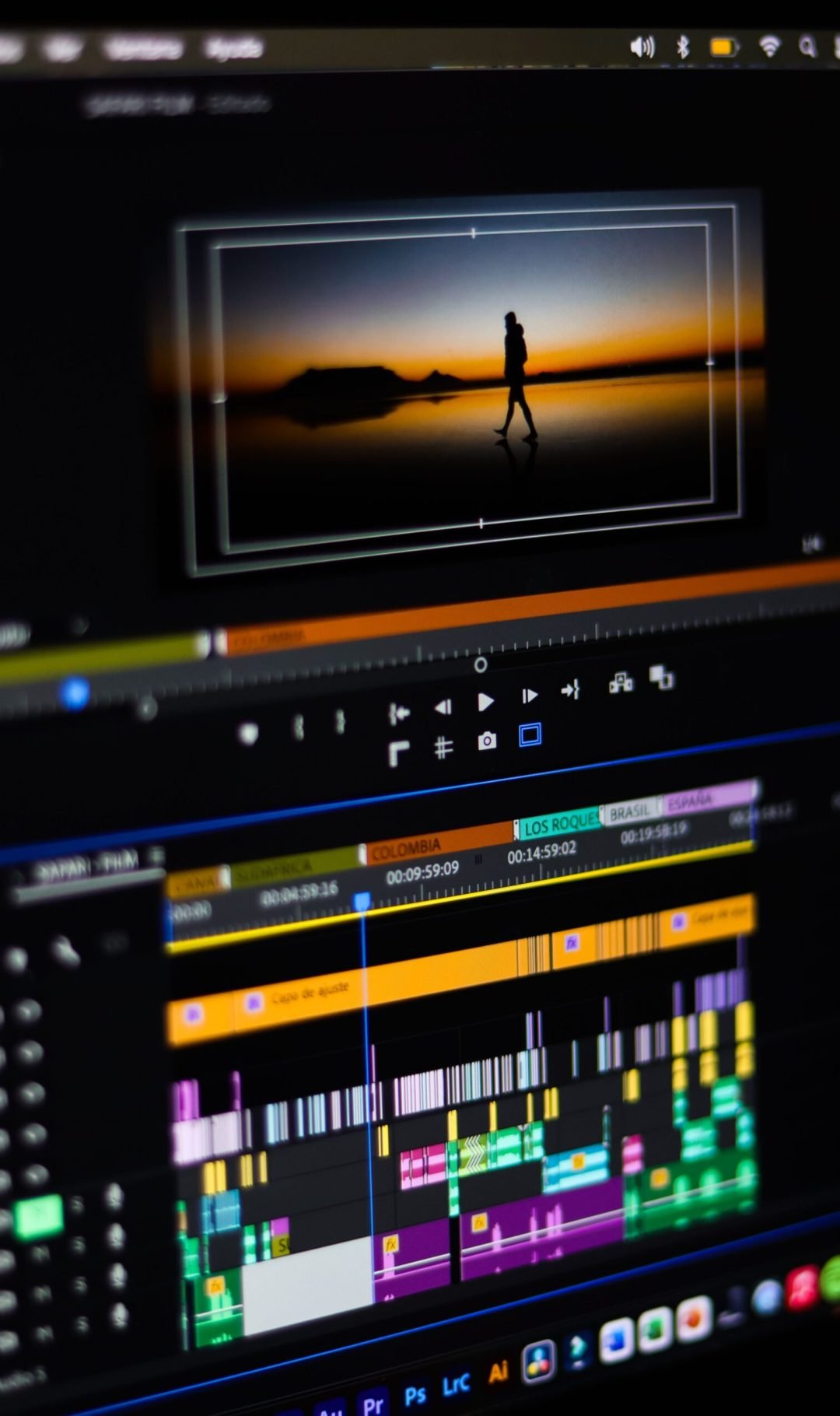
Task: Open Premiere Pro from the Dock
Action: [x=373, y=1404]
